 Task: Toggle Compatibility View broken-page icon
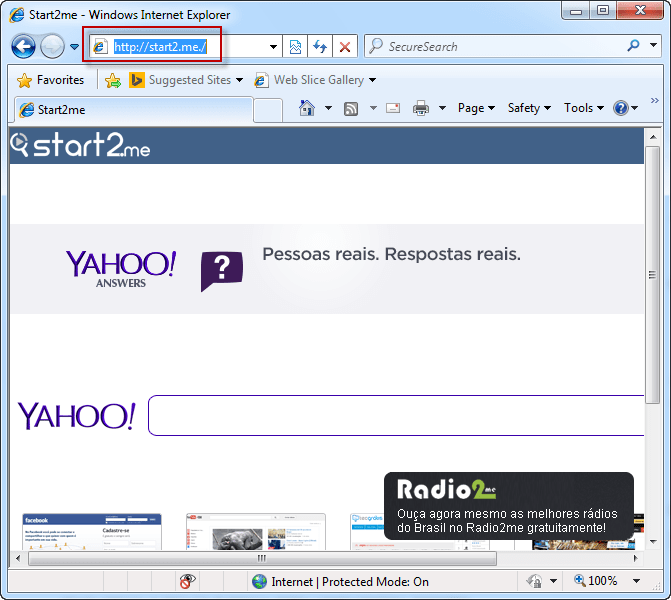point(295,47)
